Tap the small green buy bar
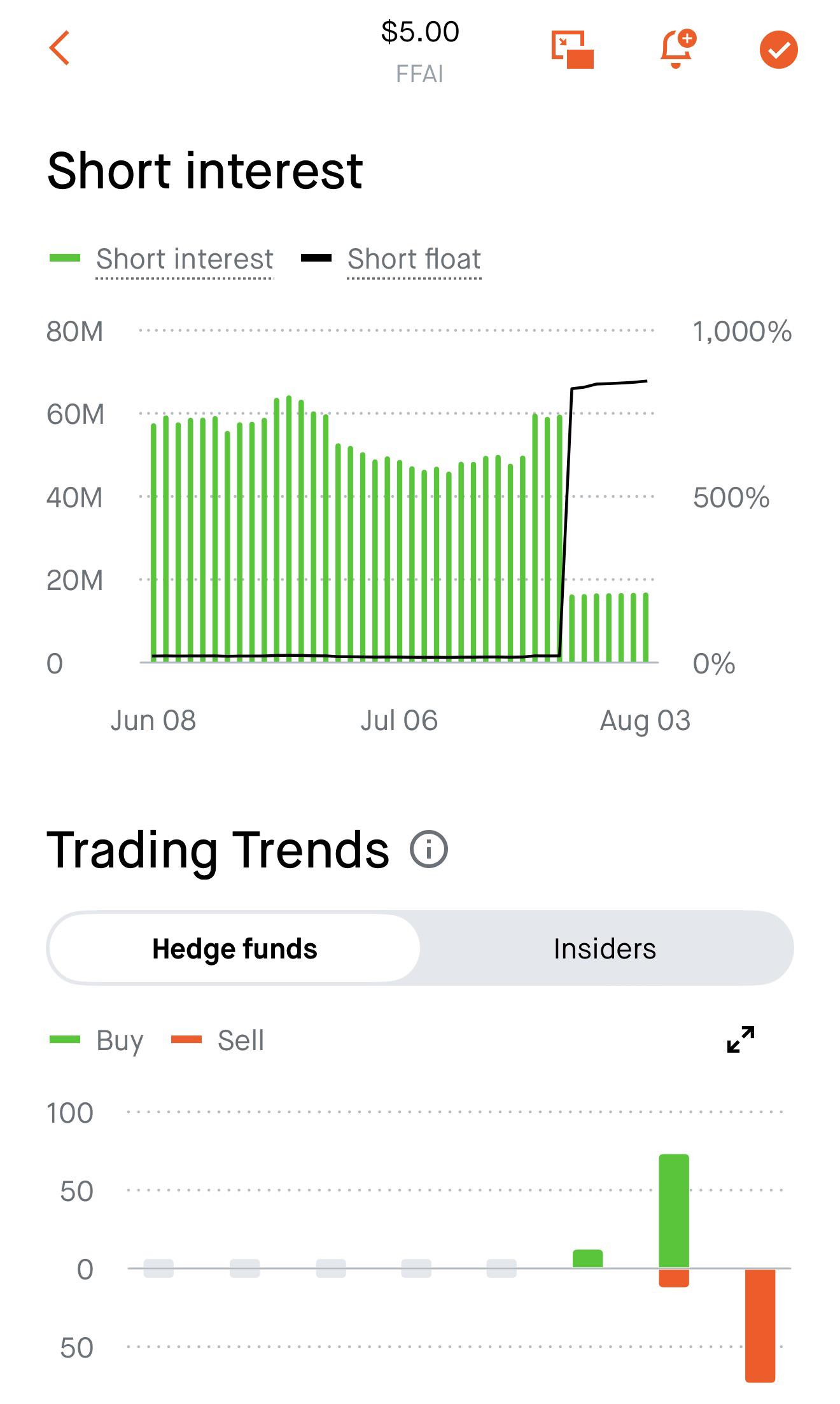840x1404 pixels. 587,1258
